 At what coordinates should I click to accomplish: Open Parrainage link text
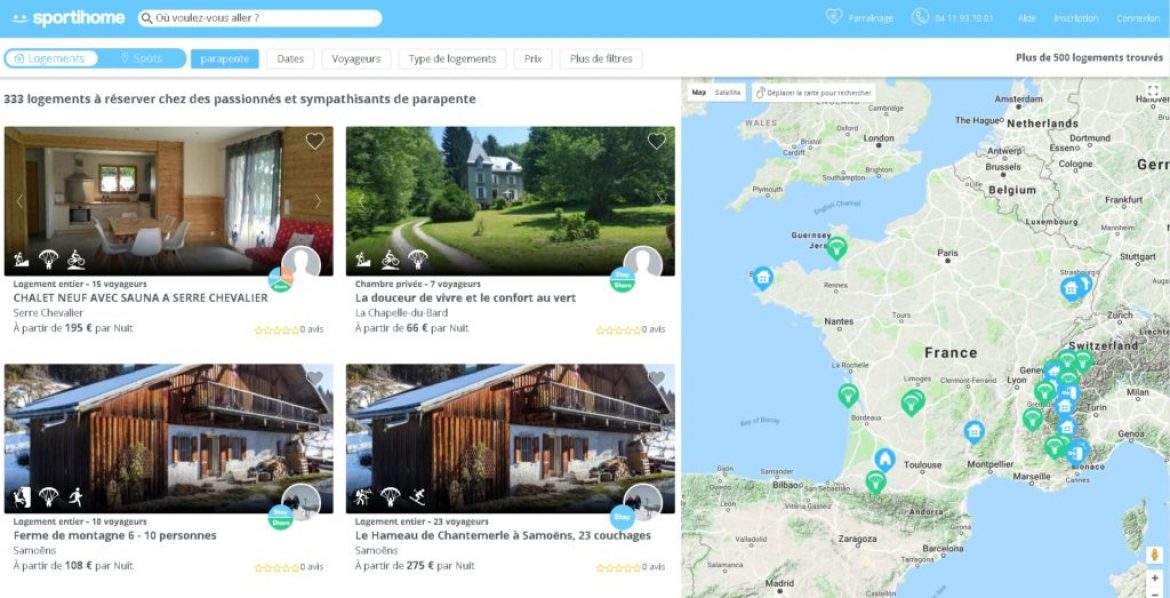pos(871,18)
